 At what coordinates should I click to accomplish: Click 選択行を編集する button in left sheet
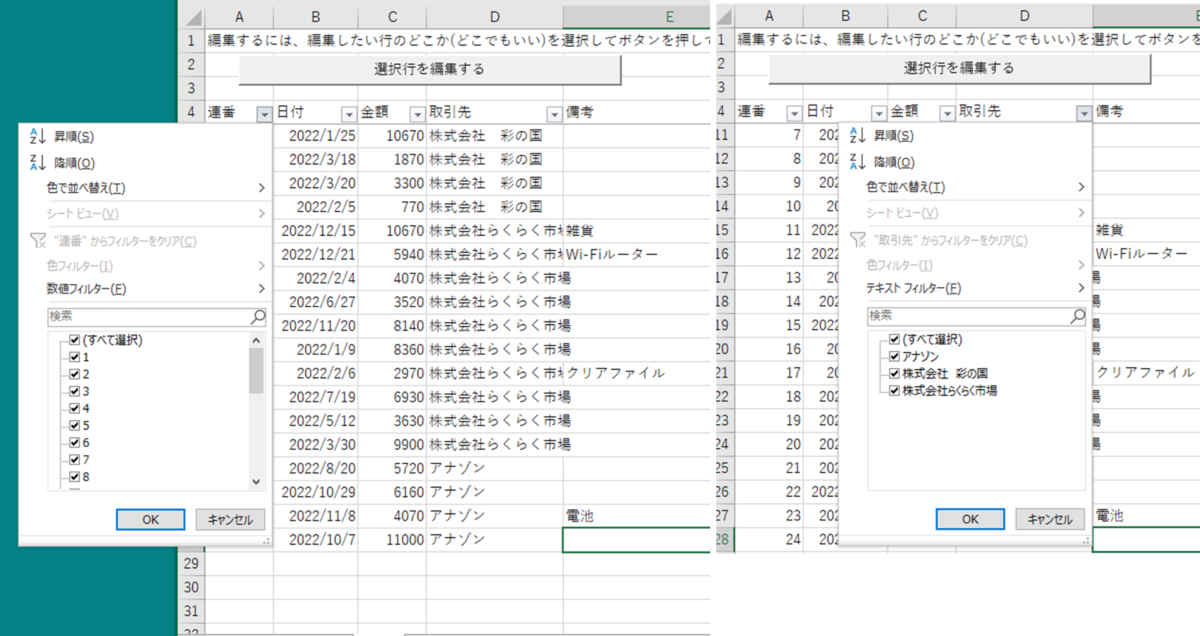pyautogui.click(x=430, y=69)
